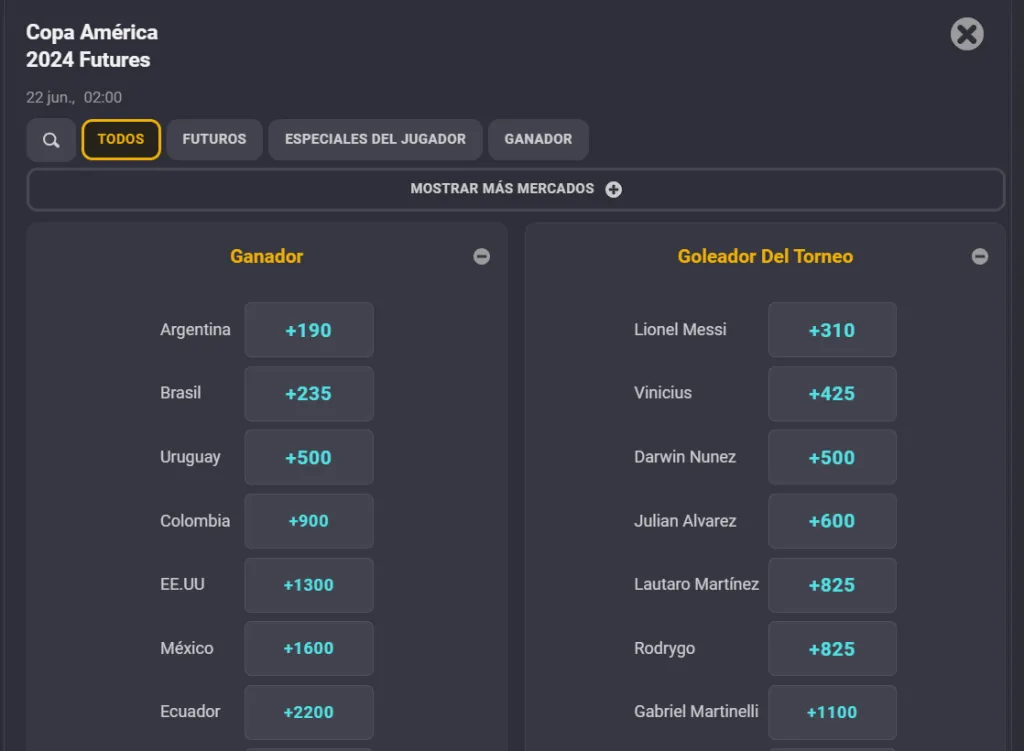Select Vinicius at +425
This screenshot has width=1024, height=751.
832,393
